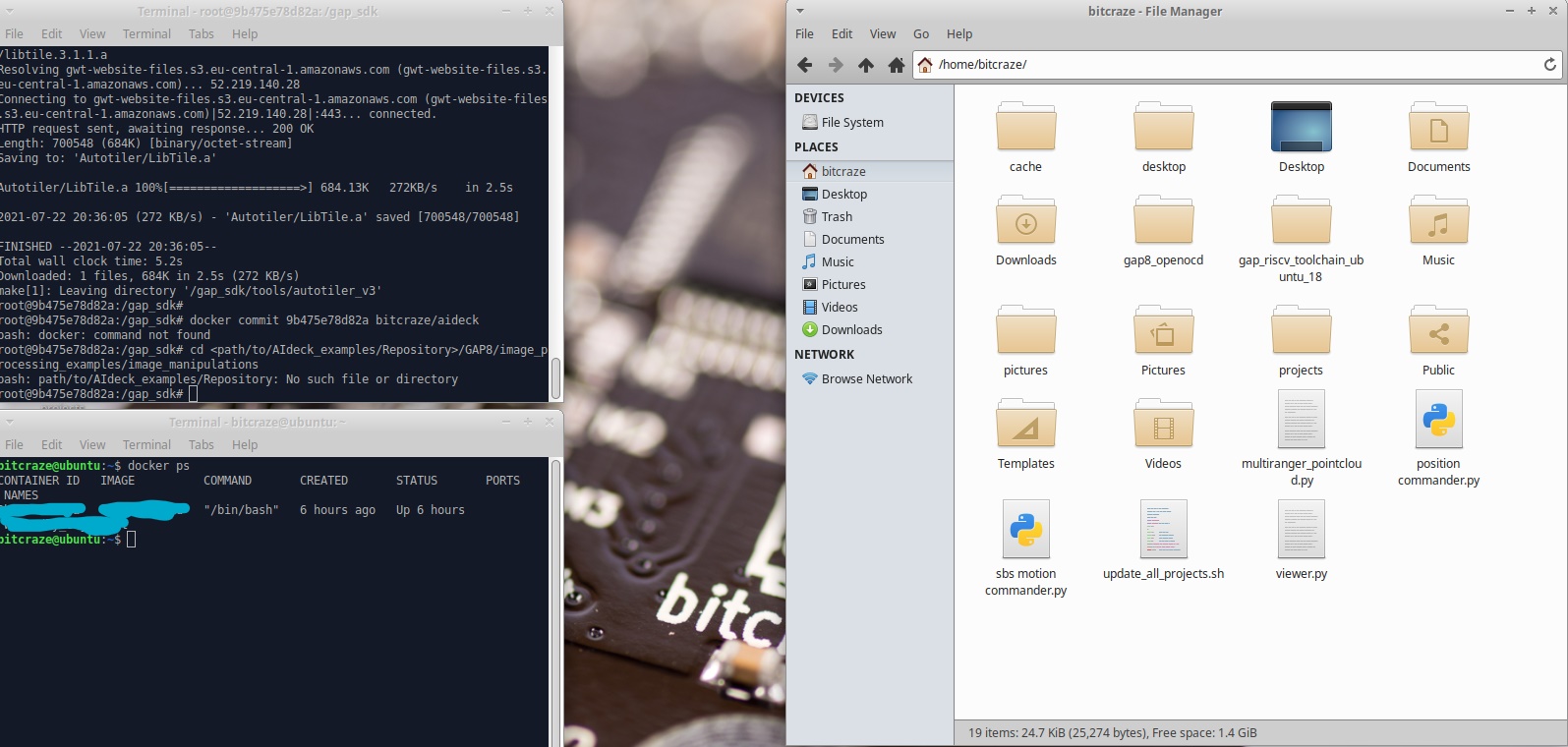Image resolution: width=1568 pixels, height=747 pixels.
Task: Click the bitcraze@ubuntu terminal scrollbar
Action: click(555, 602)
